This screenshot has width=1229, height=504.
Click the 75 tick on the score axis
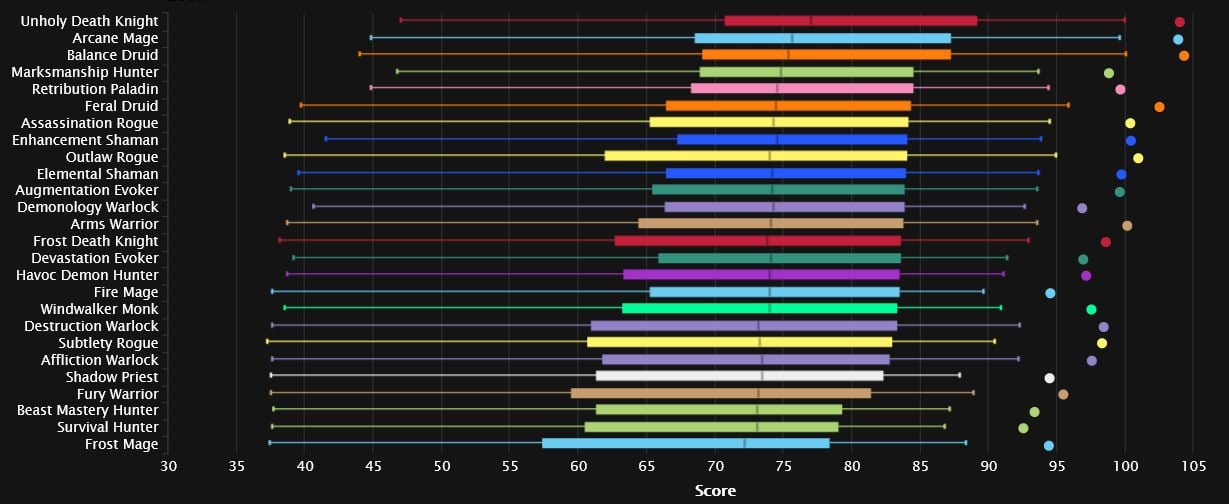click(783, 466)
